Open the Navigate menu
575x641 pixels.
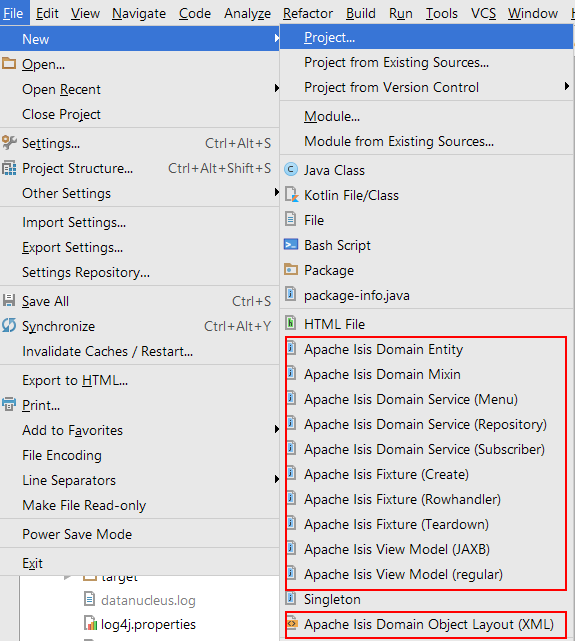[139, 13]
